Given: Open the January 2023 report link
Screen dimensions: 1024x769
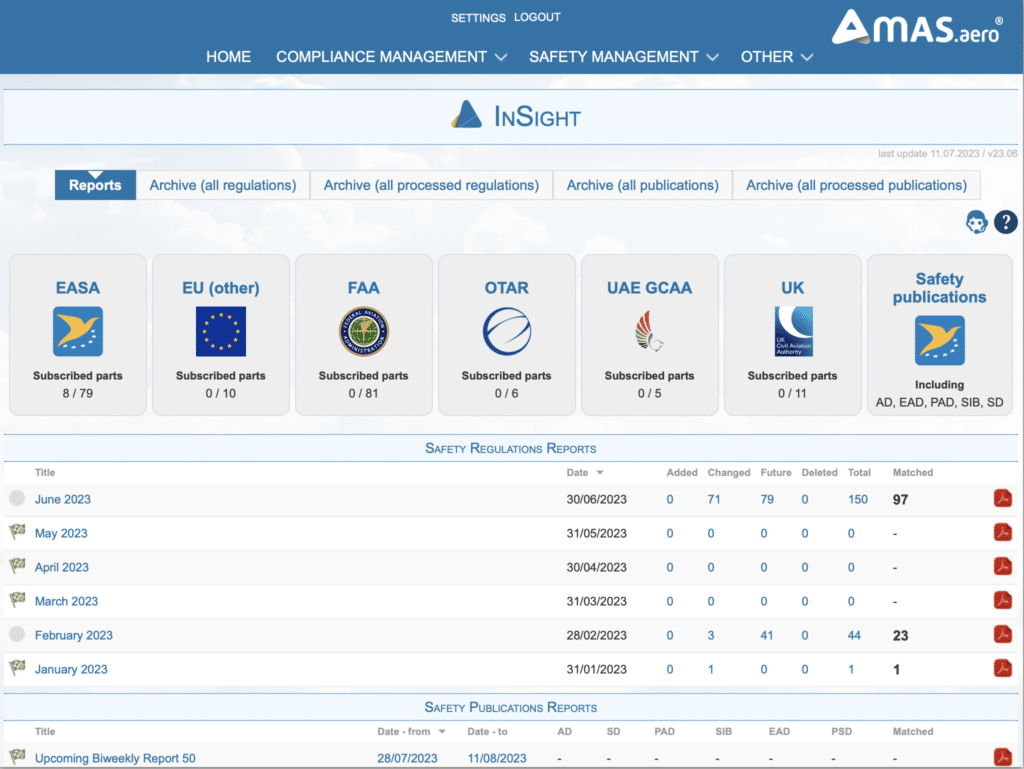Looking at the screenshot, I should pos(71,669).
